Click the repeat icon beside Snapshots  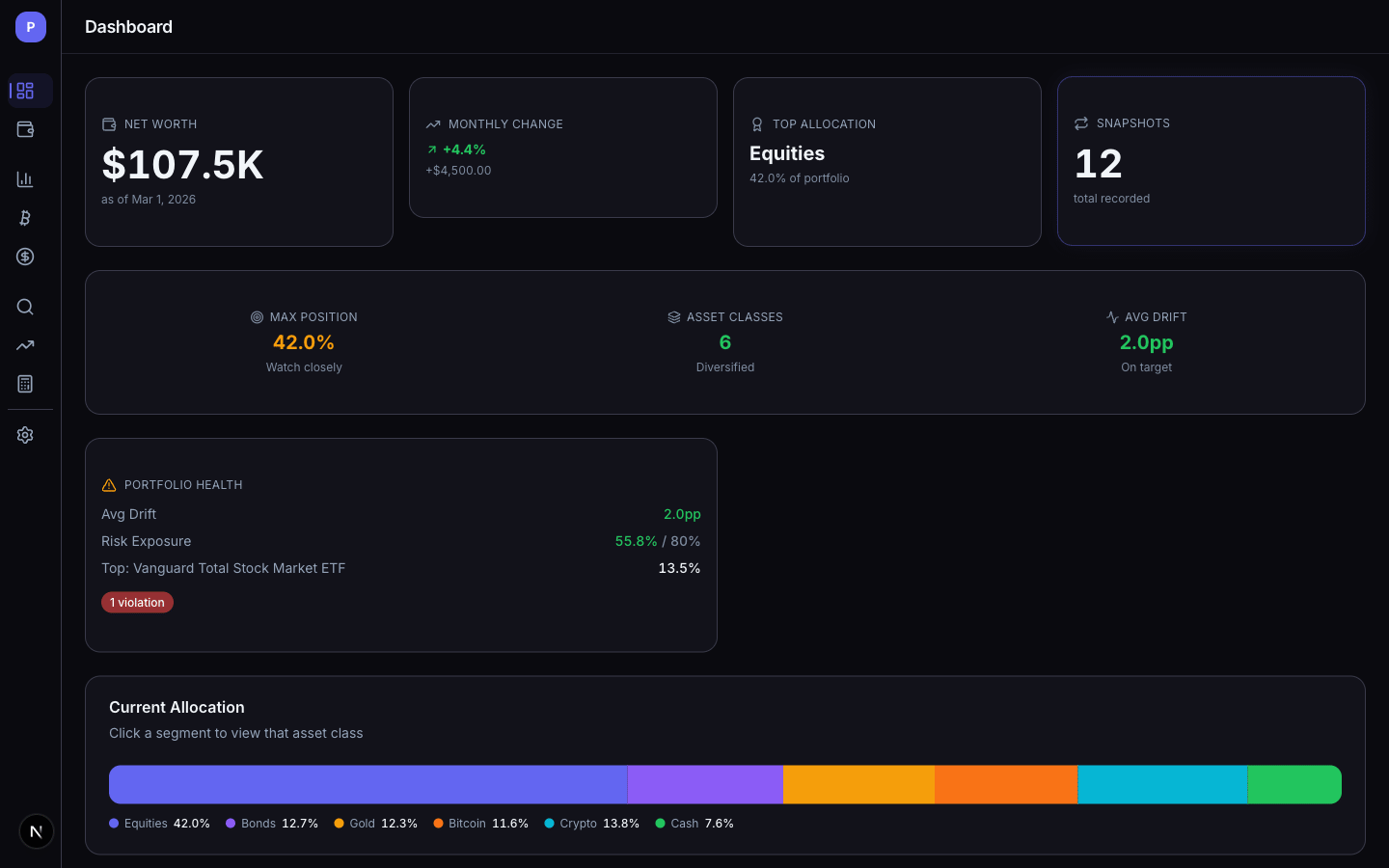click(x=1081, y=123)
